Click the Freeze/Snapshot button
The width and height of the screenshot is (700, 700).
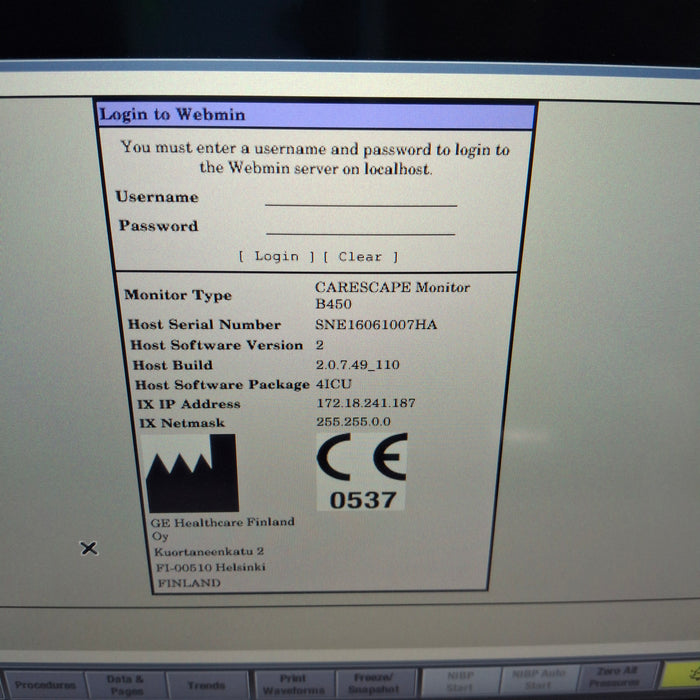[374, 683]
